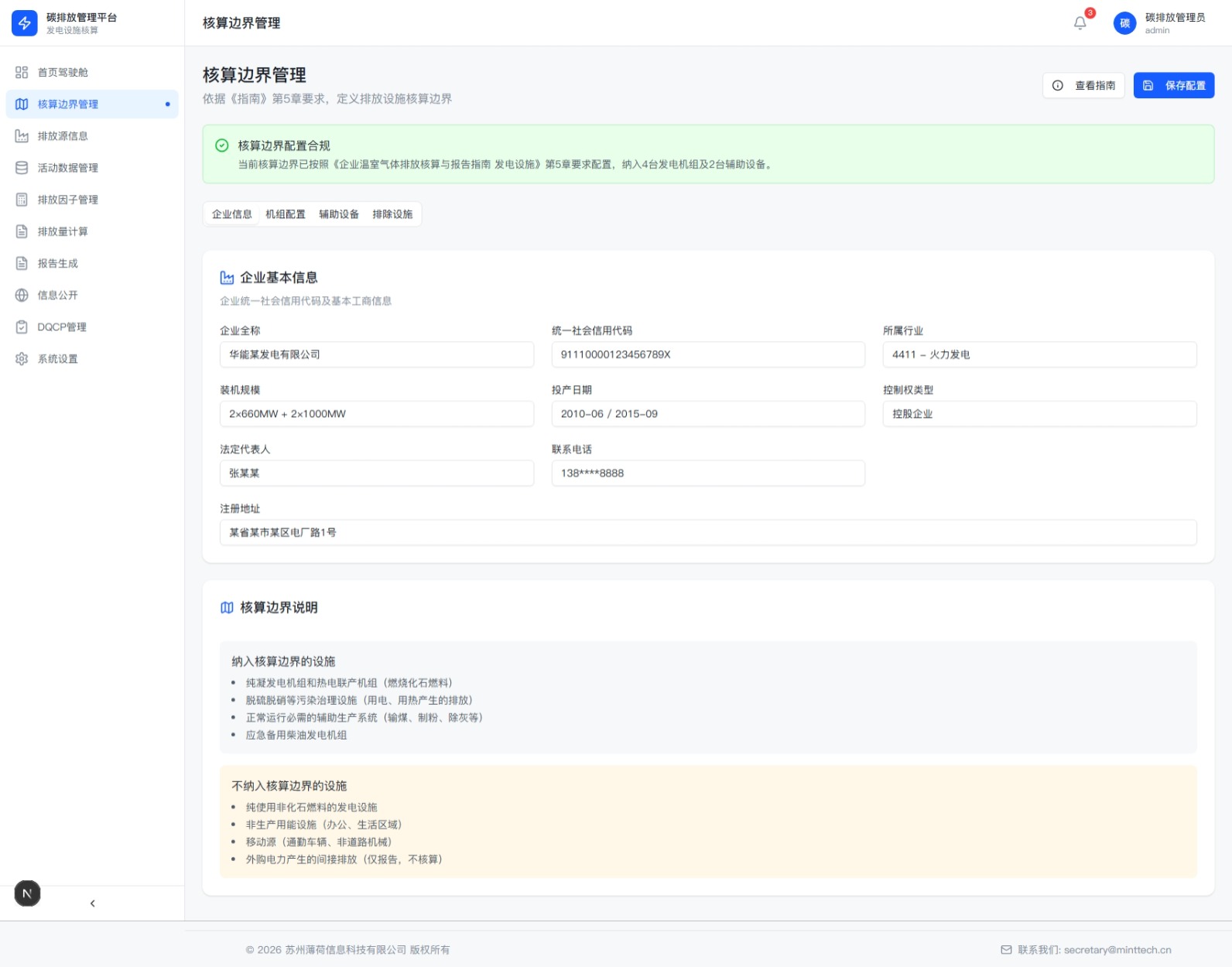Collapse the sidebar with the chevron arrow
The height and width of the screenshot is (967, 1232).
(x=93, y=904)
